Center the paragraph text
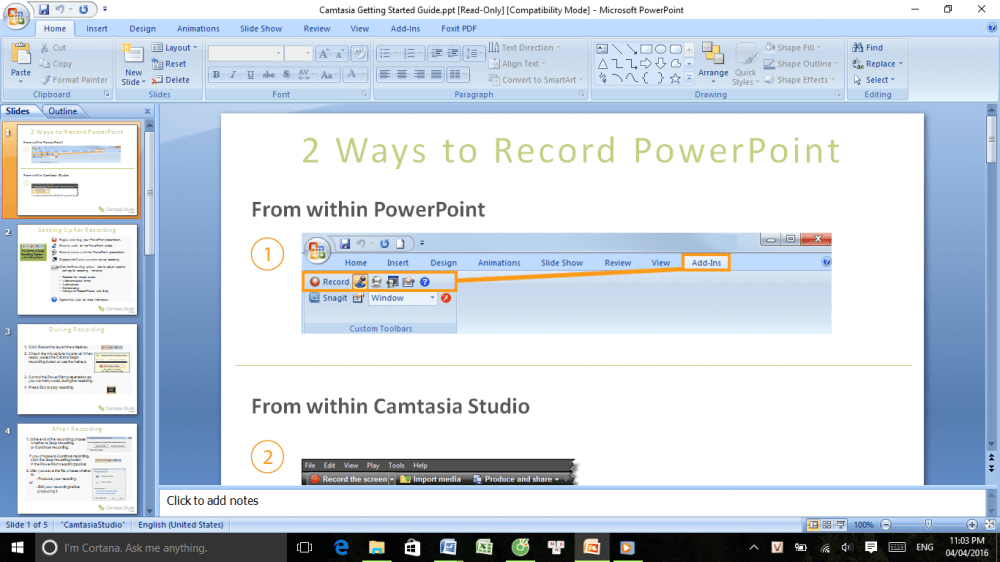 point(402,75)
